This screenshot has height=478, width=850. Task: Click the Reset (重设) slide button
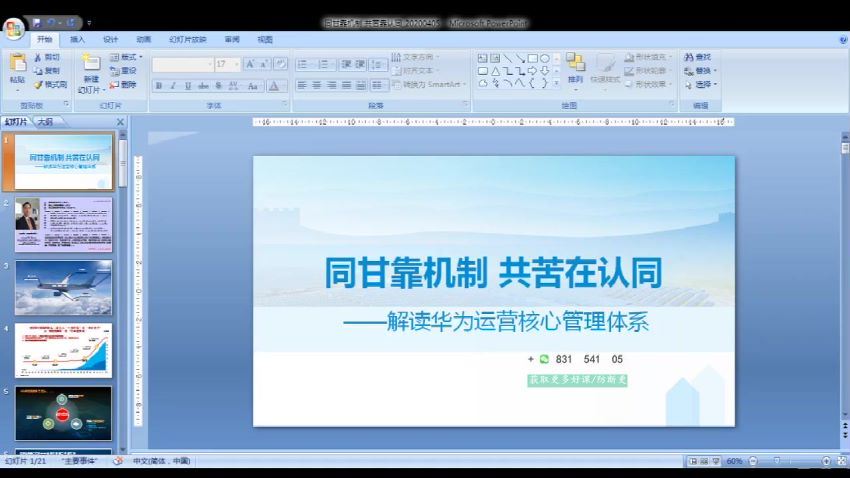tap(123, 70)
